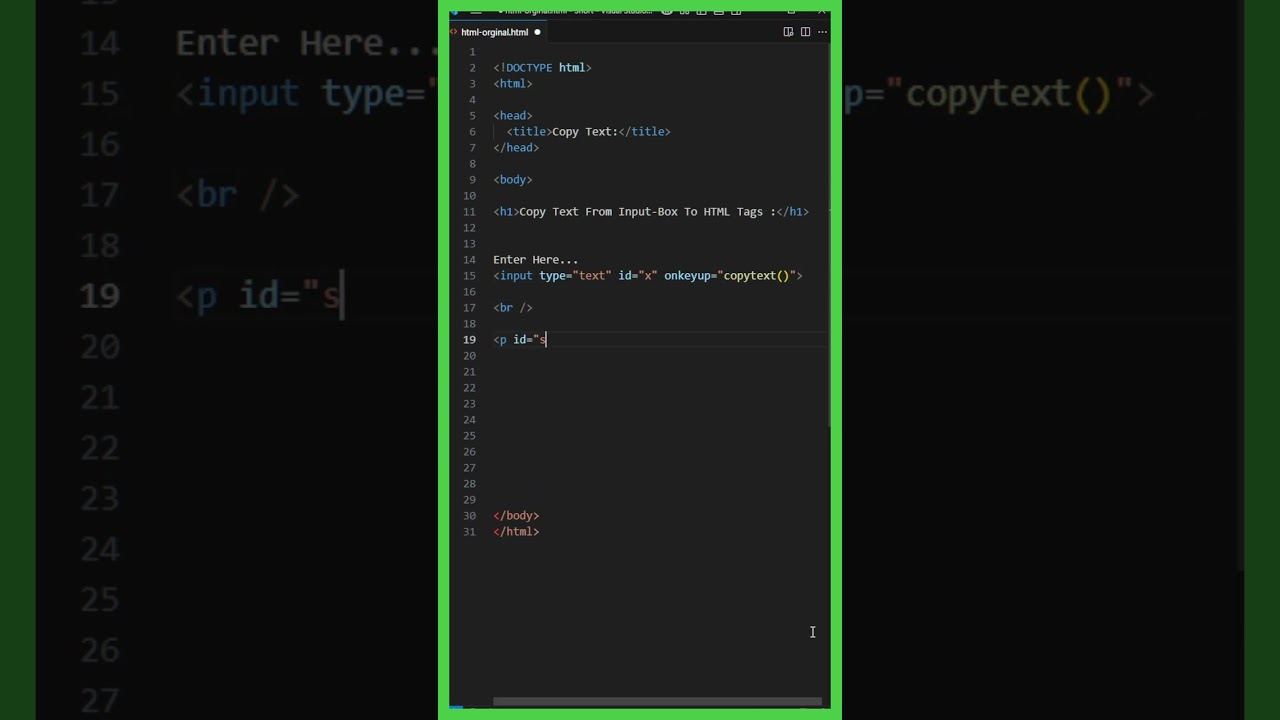Place cursor in <p id="s on line 19
This screenshot has width=1280, height=720.
tap(520, 340)
